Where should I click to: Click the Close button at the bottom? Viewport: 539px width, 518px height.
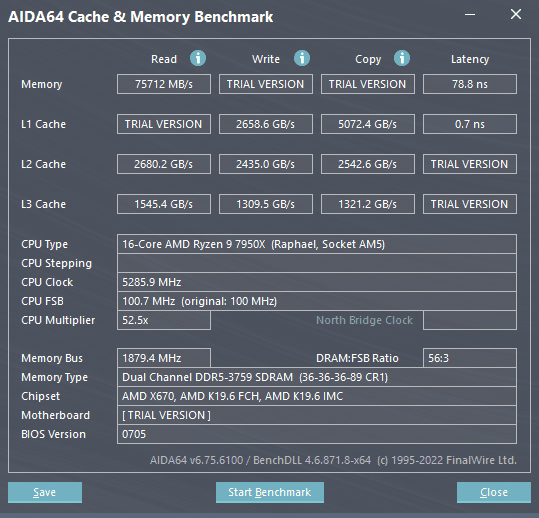[494, 492]
